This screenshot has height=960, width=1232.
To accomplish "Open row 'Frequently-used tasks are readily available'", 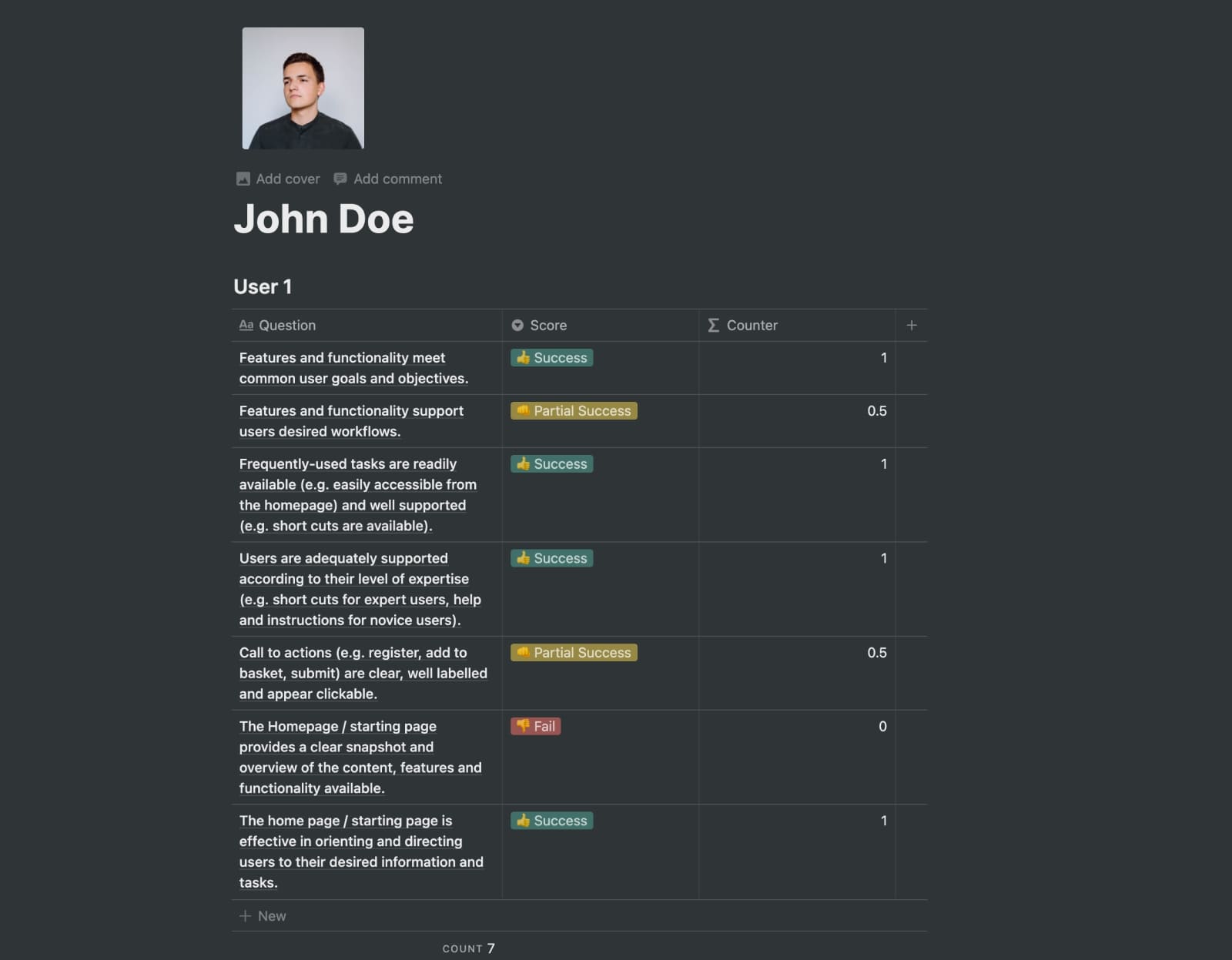I will click(x=358, y=495).
